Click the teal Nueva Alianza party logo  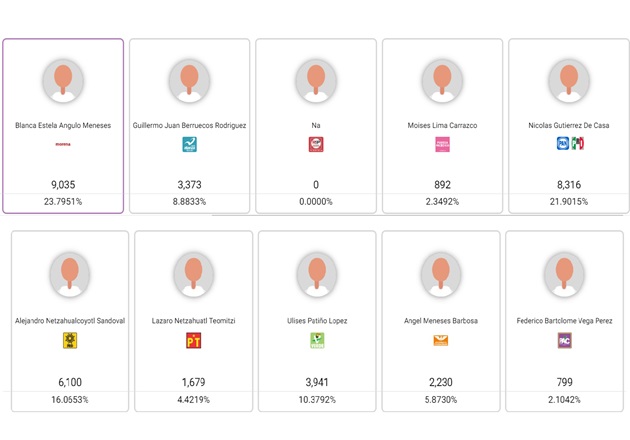click(x=189, y=144)
